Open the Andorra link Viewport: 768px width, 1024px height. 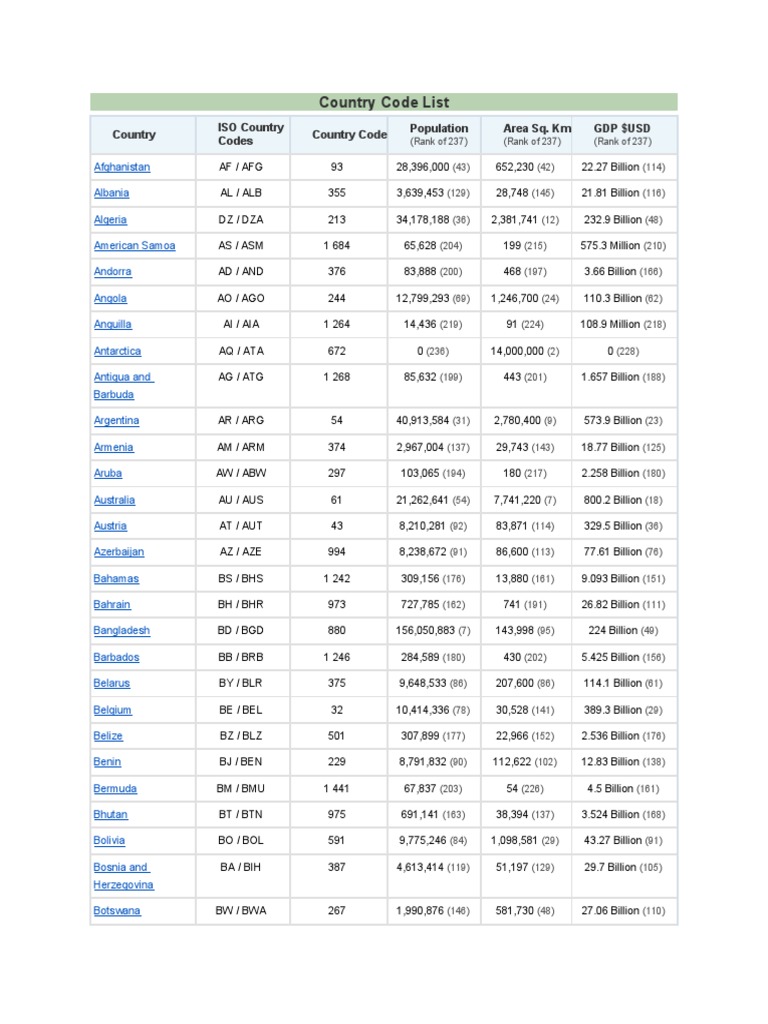(x=112, y=272)
